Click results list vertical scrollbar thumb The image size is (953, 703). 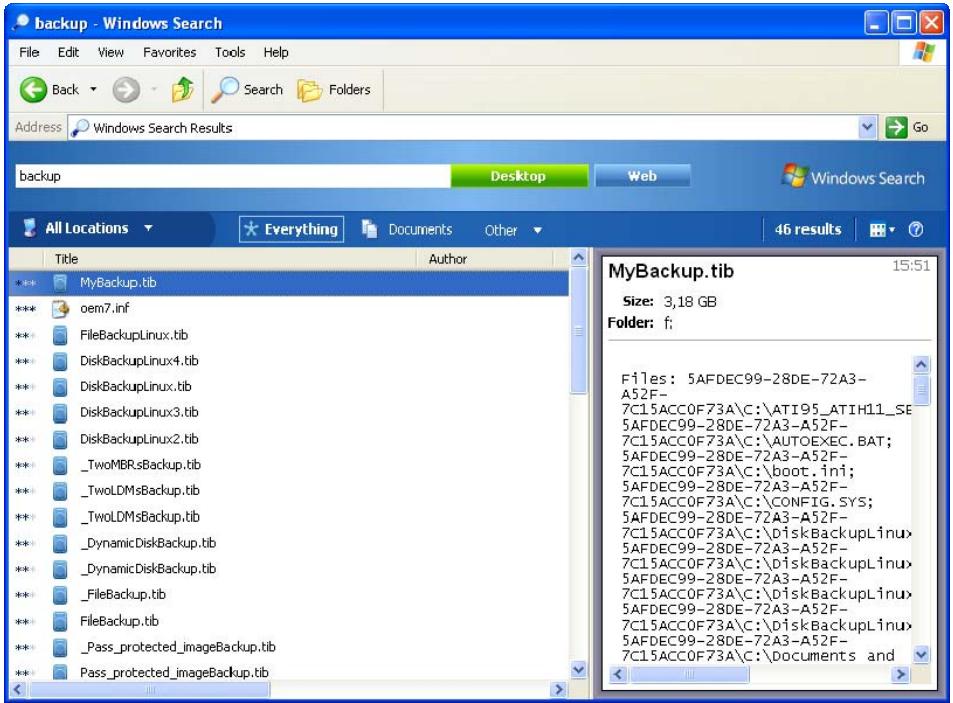579,331
